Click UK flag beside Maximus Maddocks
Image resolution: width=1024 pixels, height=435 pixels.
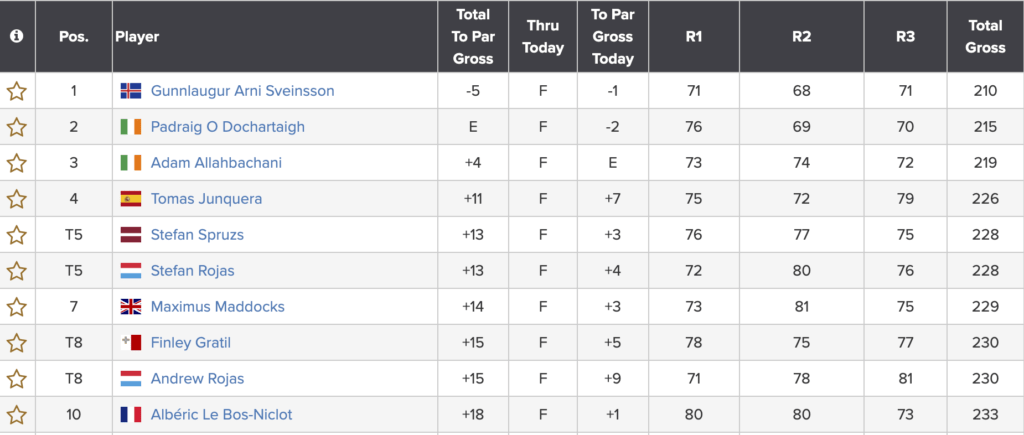130,307
